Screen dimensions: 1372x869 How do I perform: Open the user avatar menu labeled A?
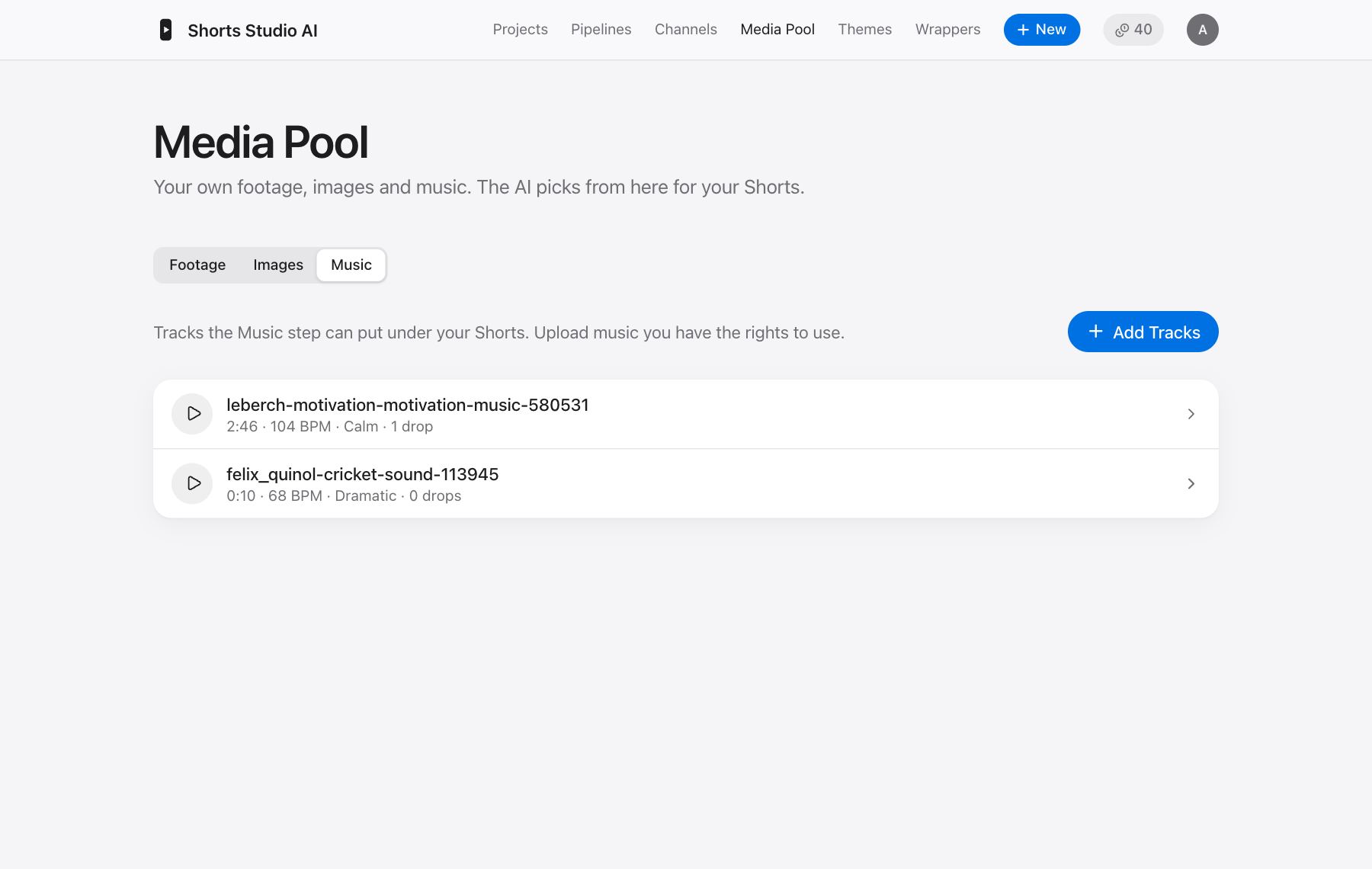point(1202,30)
